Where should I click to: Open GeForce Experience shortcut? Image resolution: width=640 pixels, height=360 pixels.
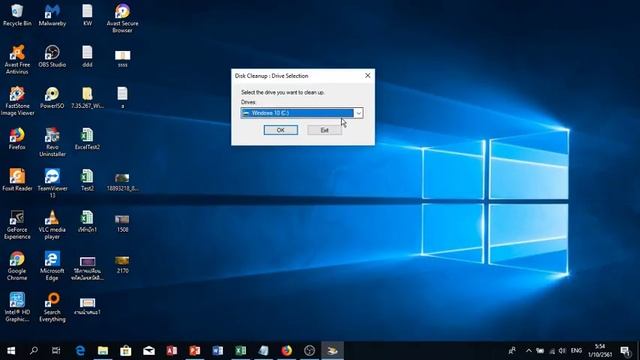(17, 224)
